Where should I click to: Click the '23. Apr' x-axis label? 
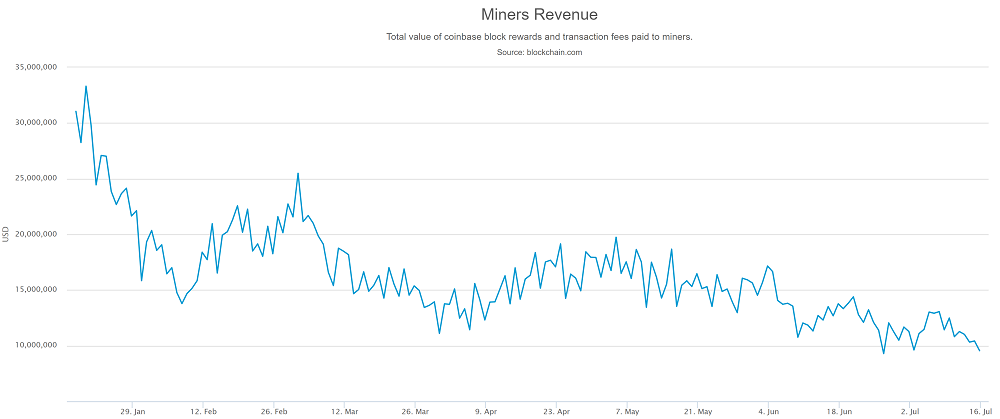pos(556,412)
